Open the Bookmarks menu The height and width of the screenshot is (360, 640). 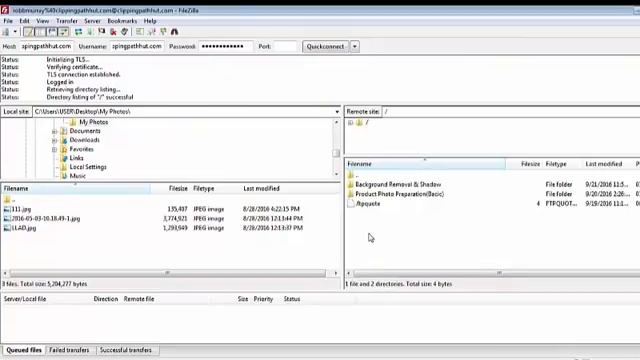122,21
